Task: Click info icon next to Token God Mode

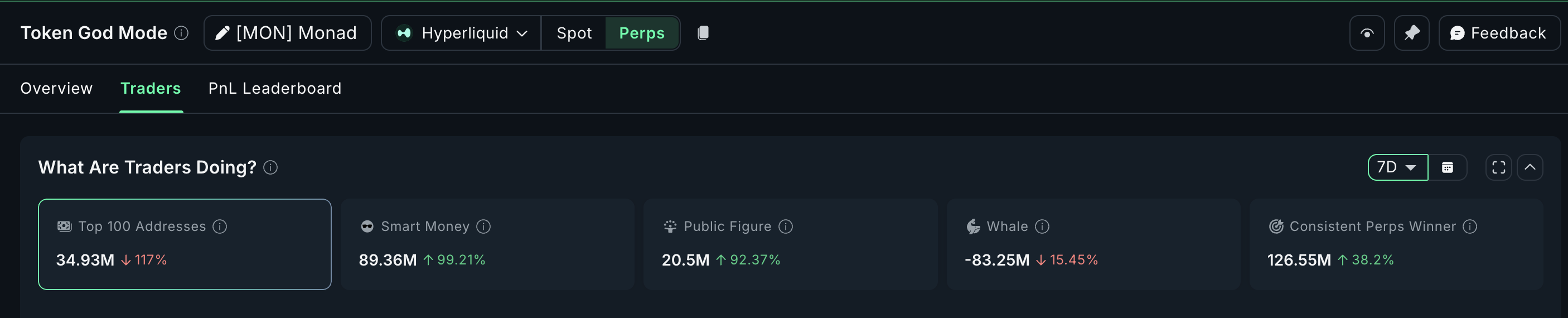Action: [x=181, y=33]
